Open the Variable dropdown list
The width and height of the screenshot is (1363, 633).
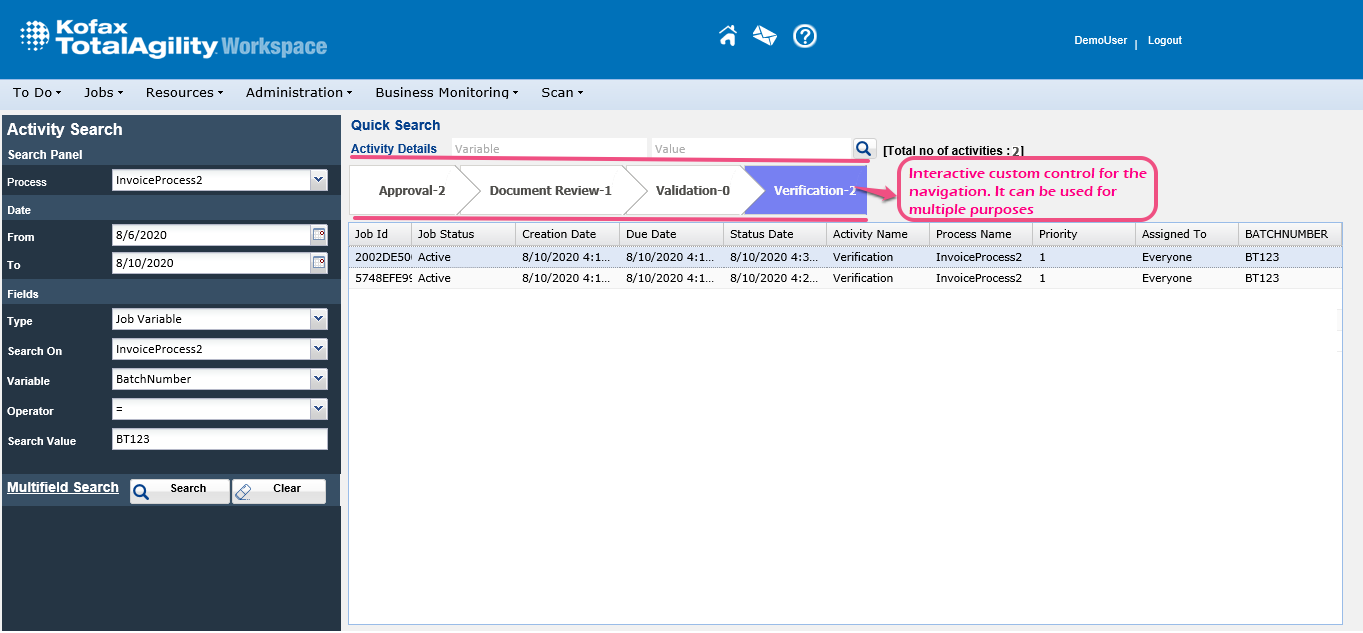pyautogui.click(x=318, y=379)
